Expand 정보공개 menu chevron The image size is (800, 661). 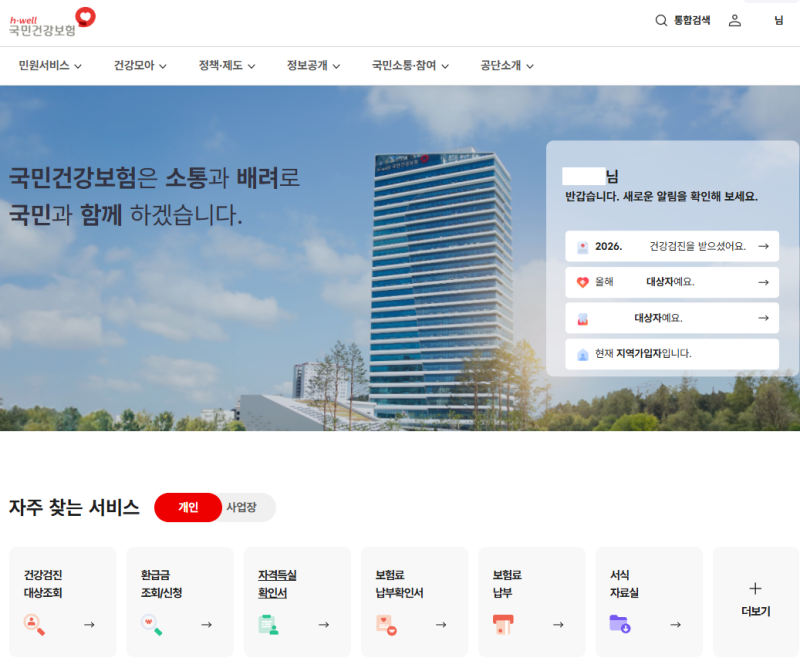(336, 66)
